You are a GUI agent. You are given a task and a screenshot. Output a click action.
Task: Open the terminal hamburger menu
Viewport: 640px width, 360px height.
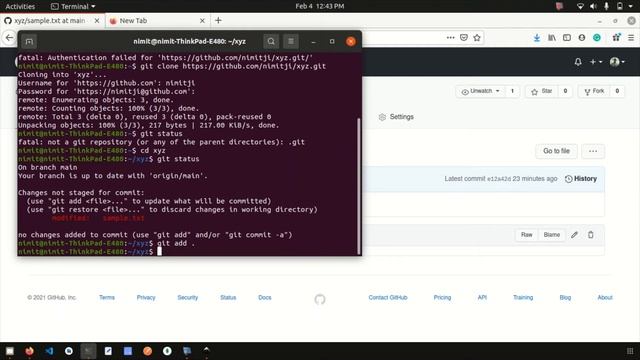[291, 41]
